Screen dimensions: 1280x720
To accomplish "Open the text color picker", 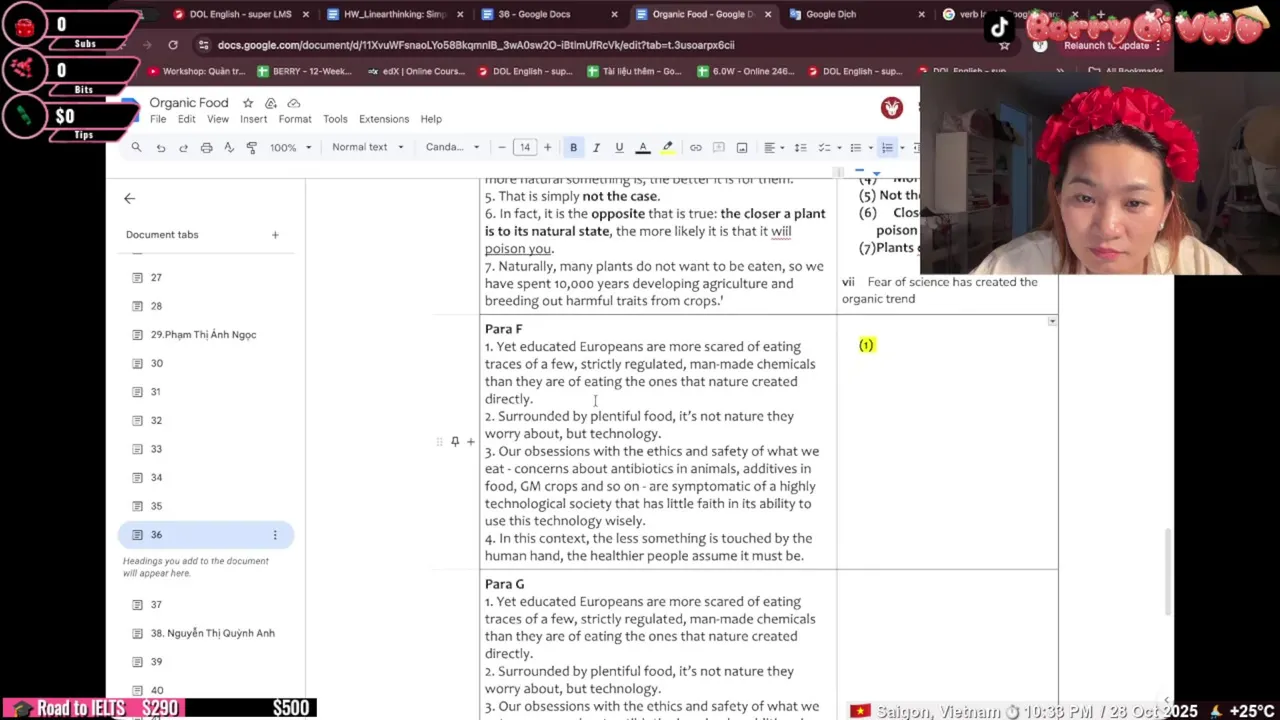I will click(643, 147).
